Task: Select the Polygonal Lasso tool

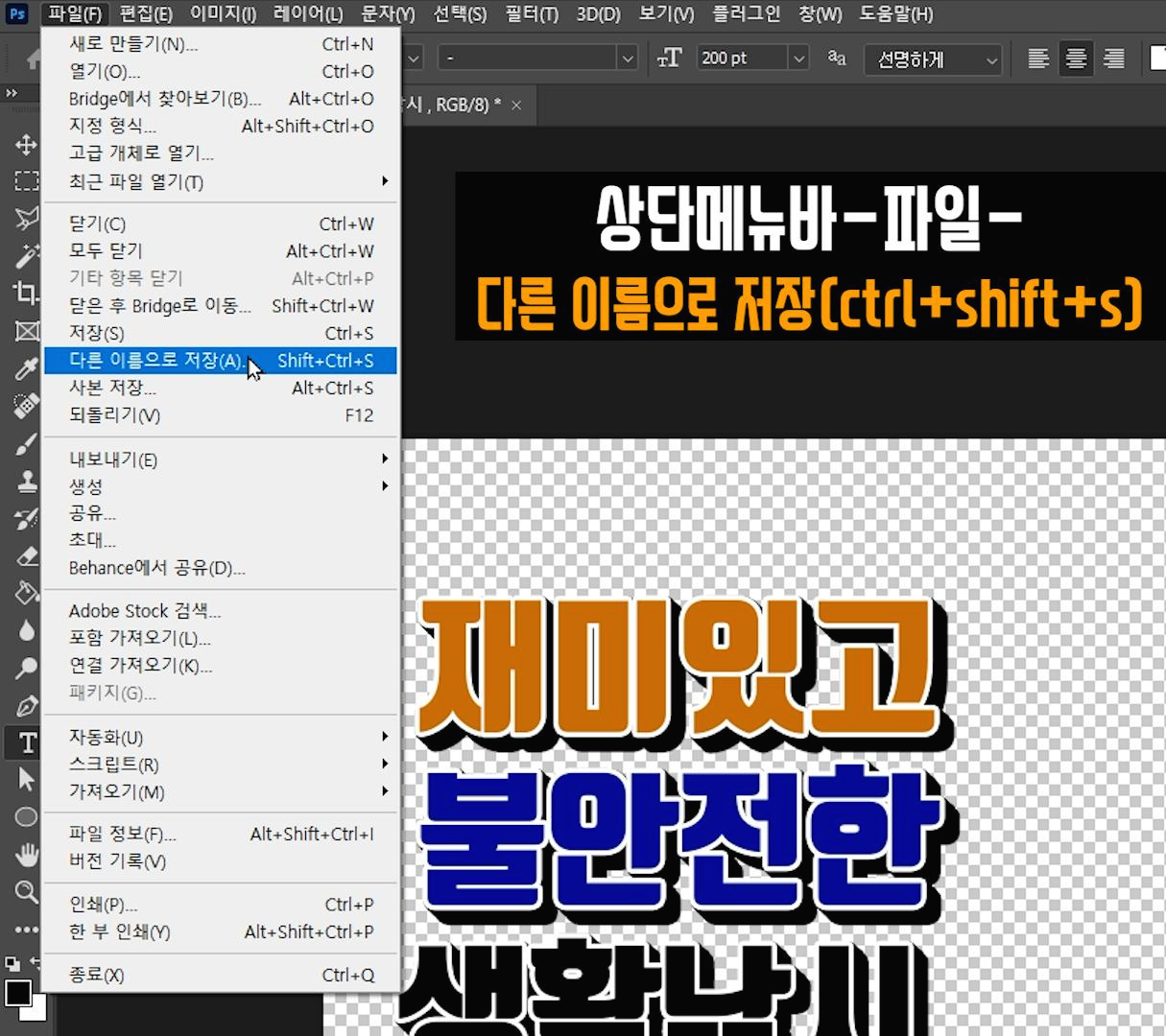Action: tap(26, 219)
